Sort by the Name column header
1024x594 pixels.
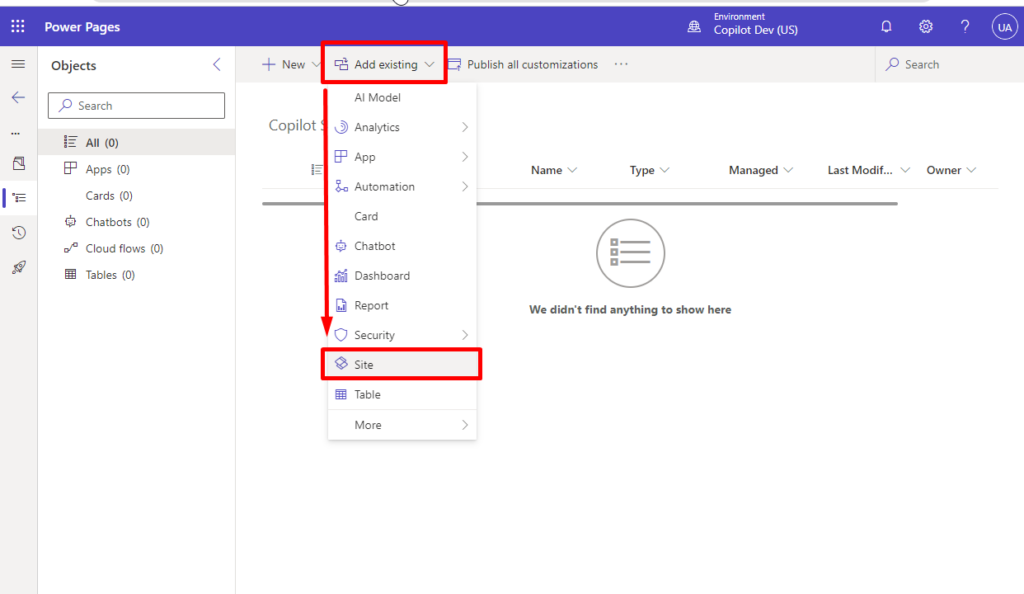point(554,170)
